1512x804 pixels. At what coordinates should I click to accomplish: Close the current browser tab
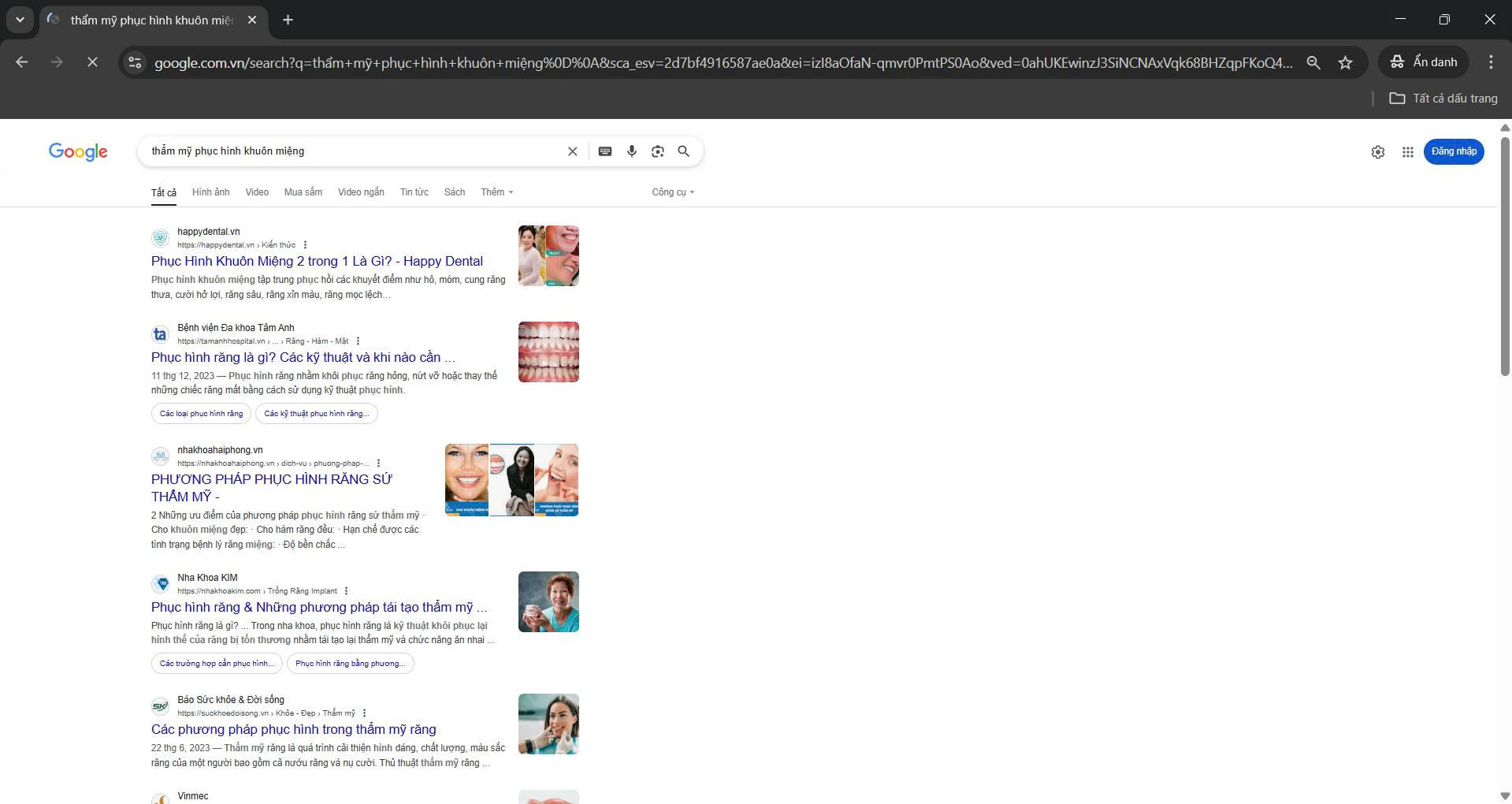tap(252, 20)
